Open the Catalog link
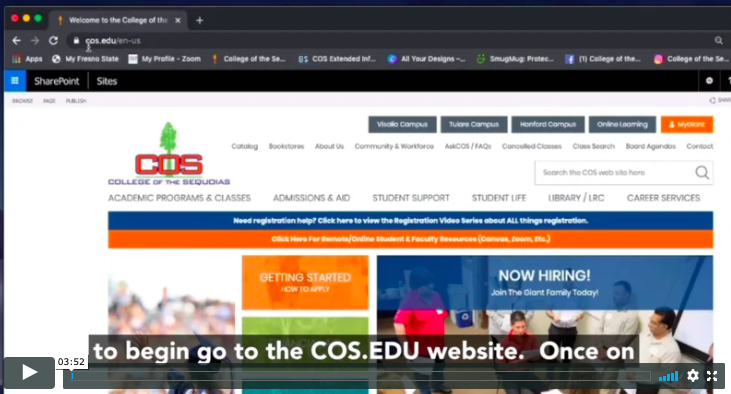731x394 pixels. [245, 146]
